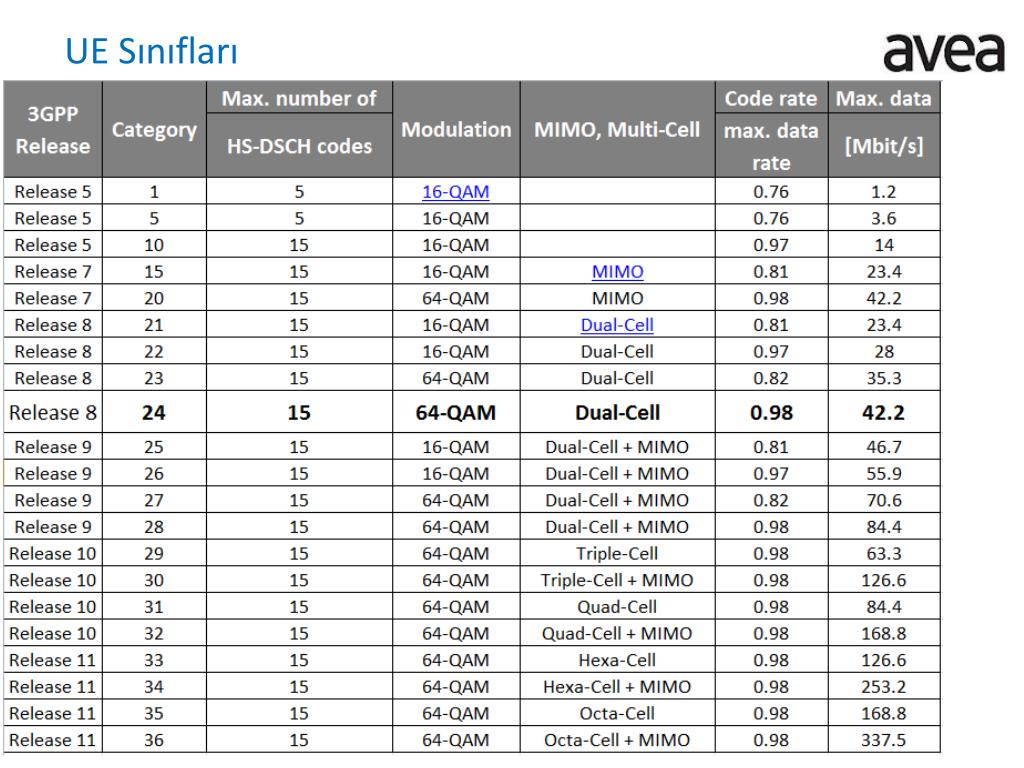Open the underlined Dual-Cell link in Category 21 row
The width and height of the screenshot is (1024, 768).
(617, 325)
